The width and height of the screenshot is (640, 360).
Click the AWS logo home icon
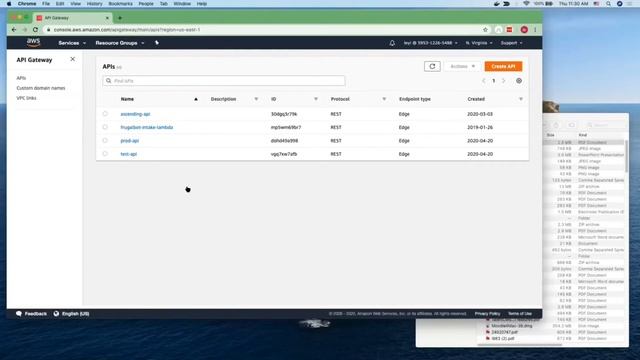click(x=33, y=42)
